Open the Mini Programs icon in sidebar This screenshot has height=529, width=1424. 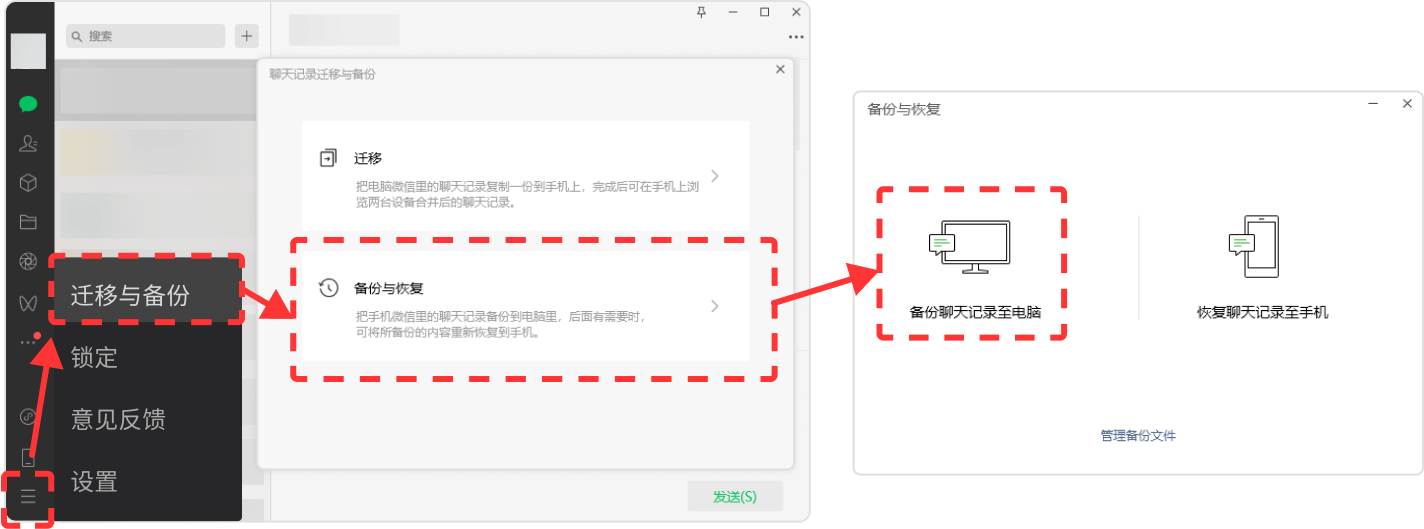point(28,416)
